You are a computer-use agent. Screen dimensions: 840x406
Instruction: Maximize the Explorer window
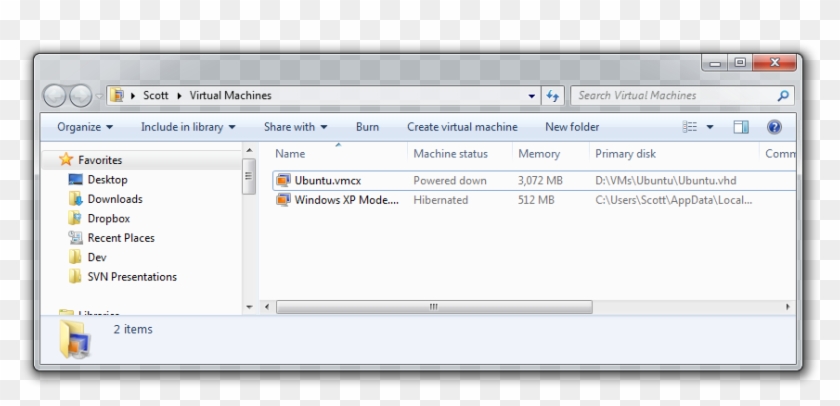click(740, 63)
